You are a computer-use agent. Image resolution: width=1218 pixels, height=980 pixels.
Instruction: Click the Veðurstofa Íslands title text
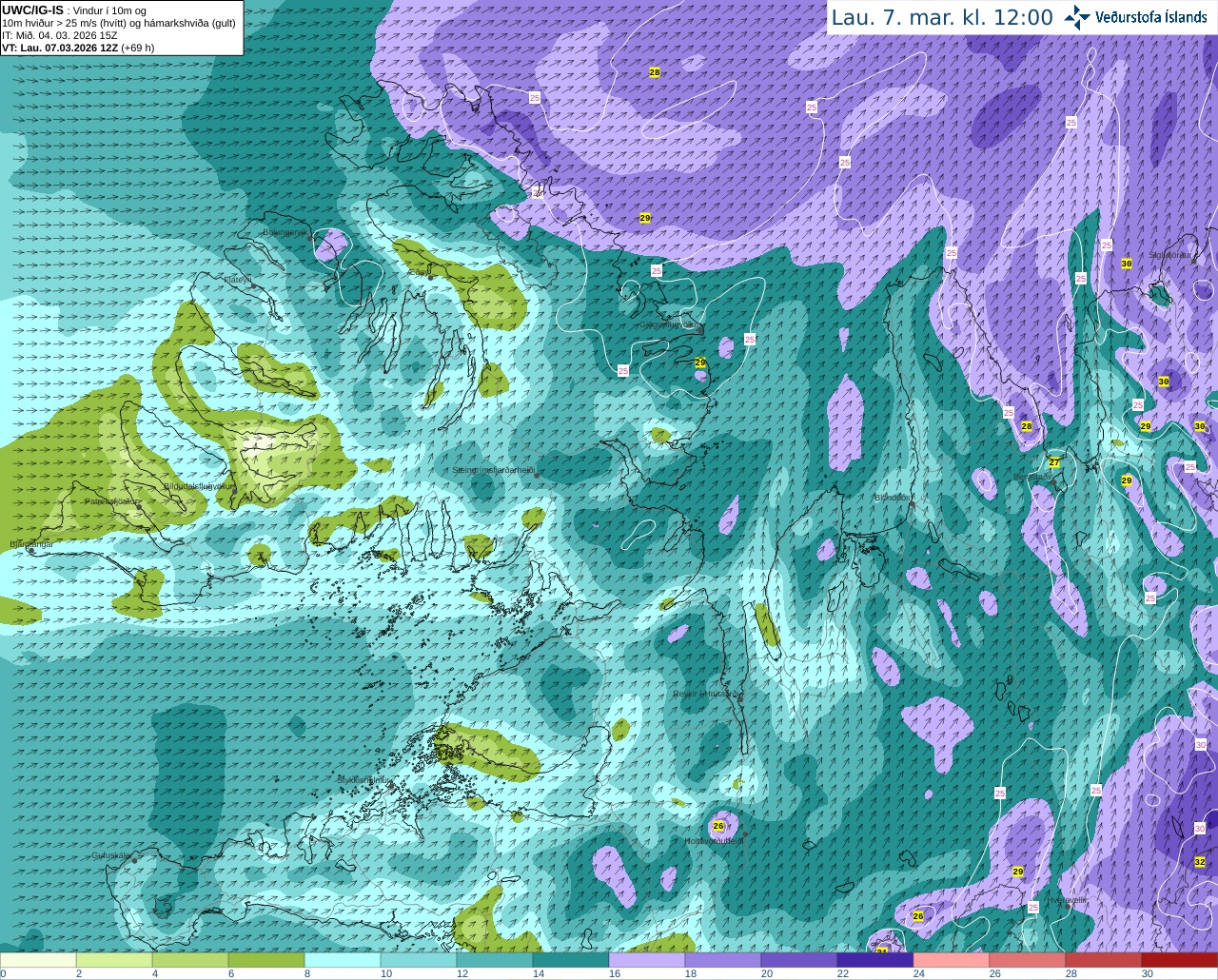pos(1151,17)
